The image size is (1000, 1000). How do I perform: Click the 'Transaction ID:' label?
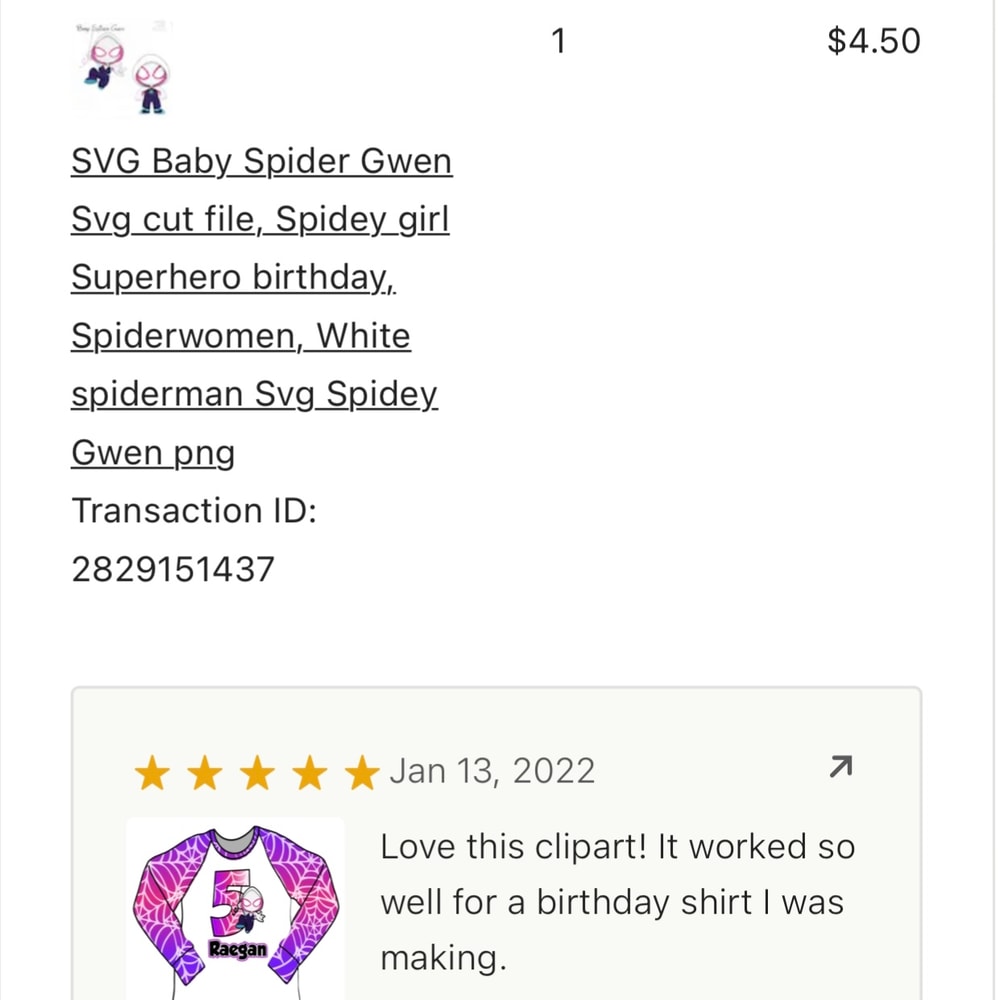point(193,511)
